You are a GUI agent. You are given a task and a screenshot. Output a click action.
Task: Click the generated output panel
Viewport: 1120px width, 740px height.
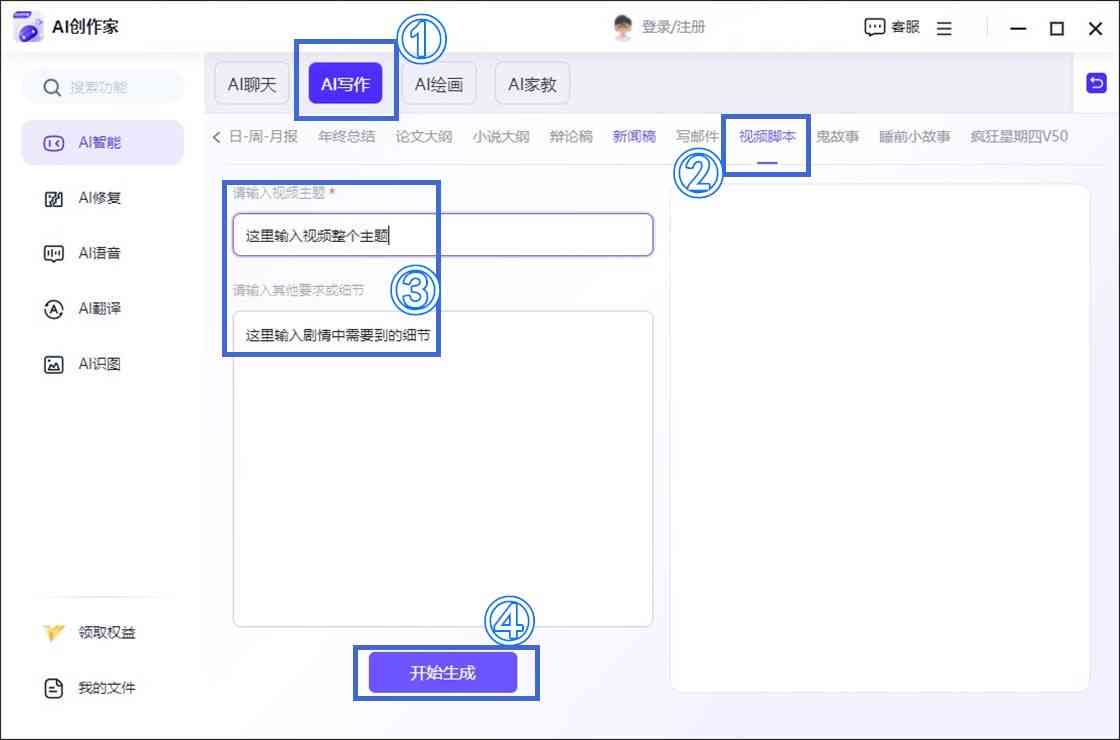880,438
